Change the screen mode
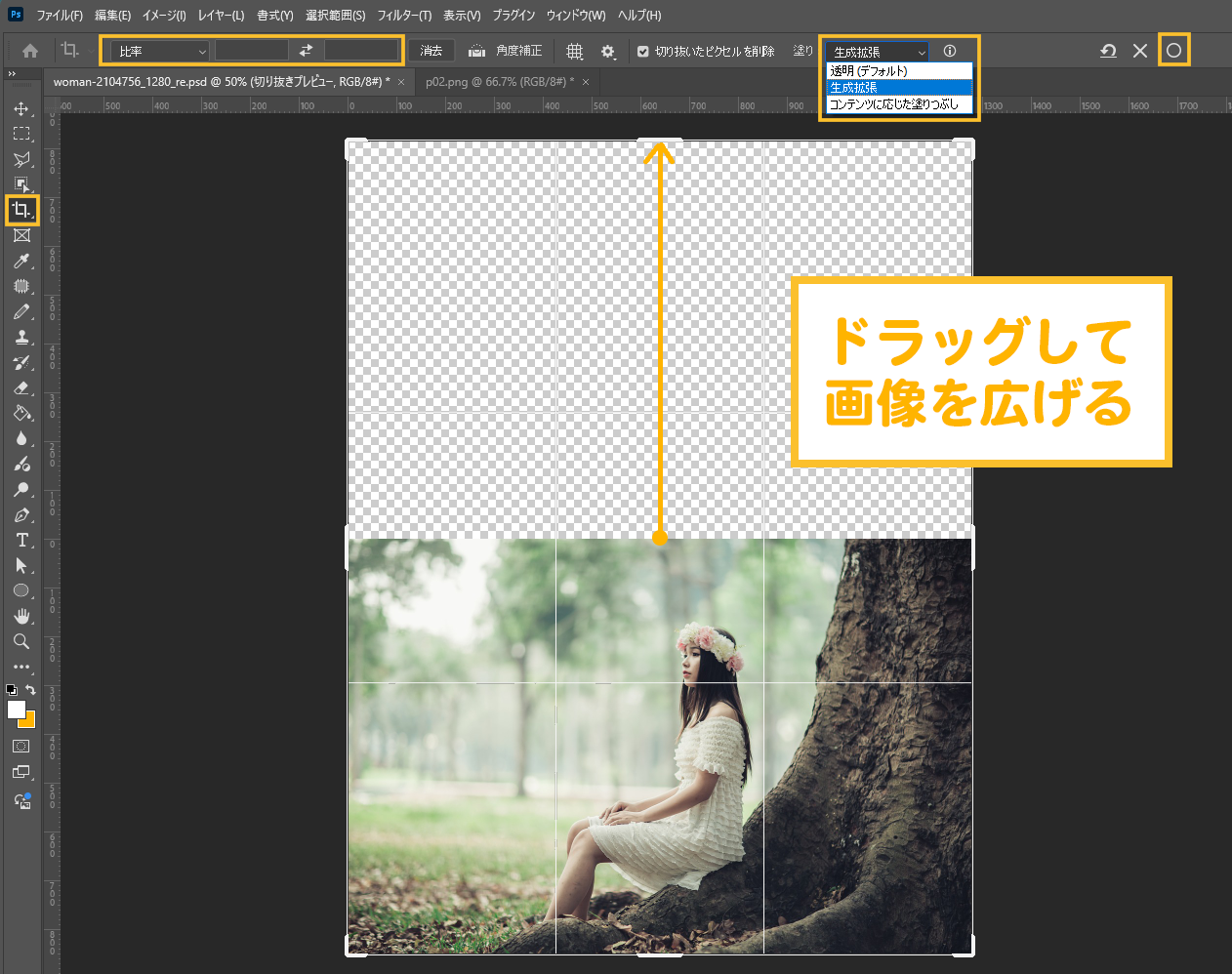This screenshot has width=1232, height=974. (21, 772)
